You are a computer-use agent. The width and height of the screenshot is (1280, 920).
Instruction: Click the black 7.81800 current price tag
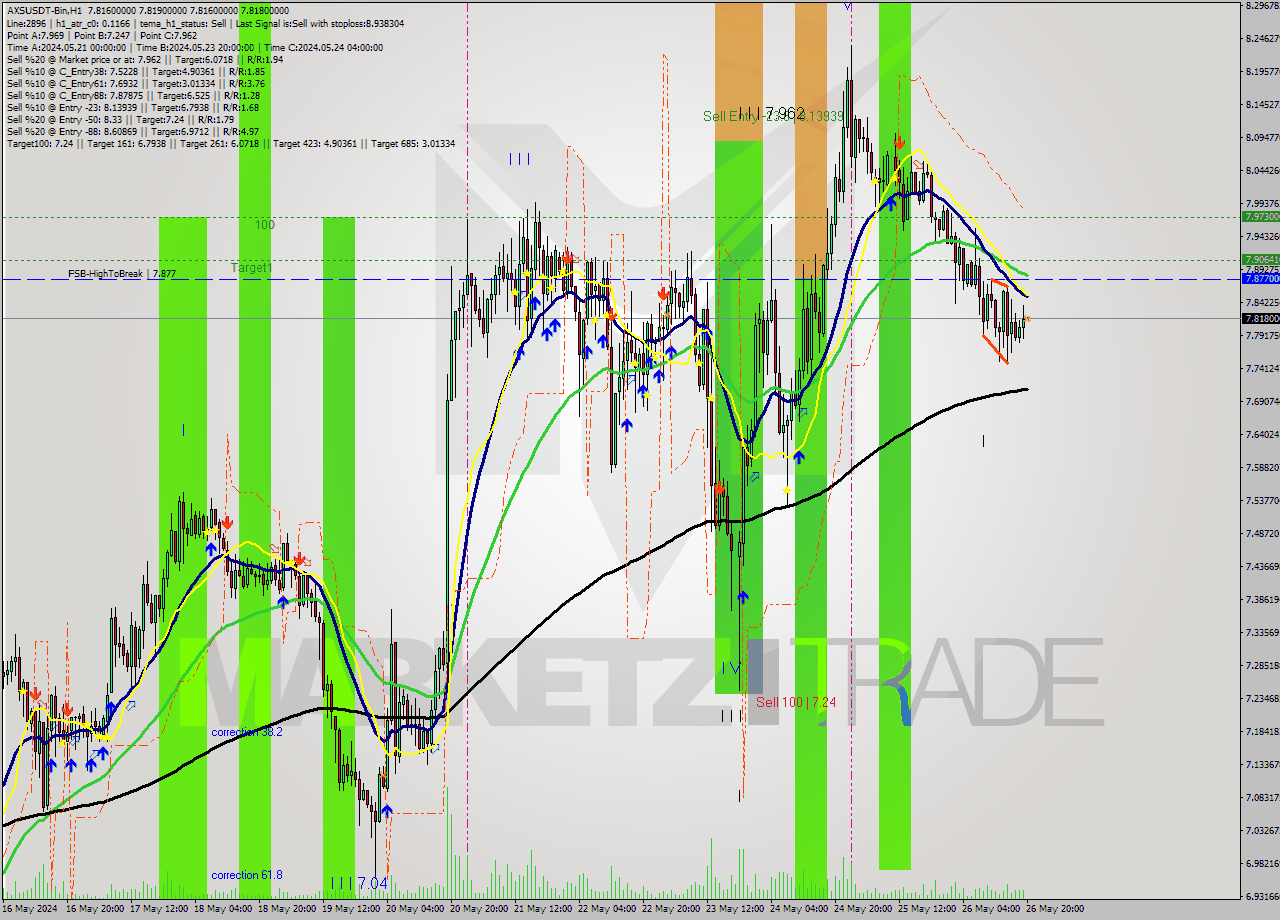point(1260,318)
